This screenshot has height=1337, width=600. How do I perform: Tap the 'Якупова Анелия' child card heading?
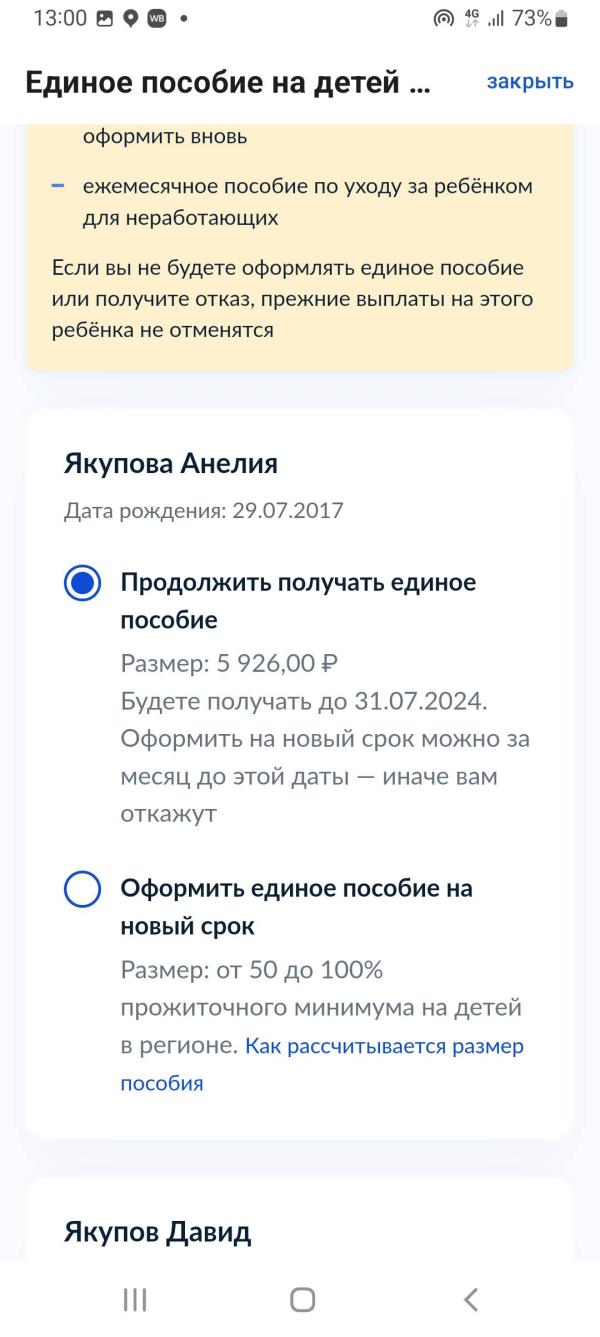[x=171, y=464]
